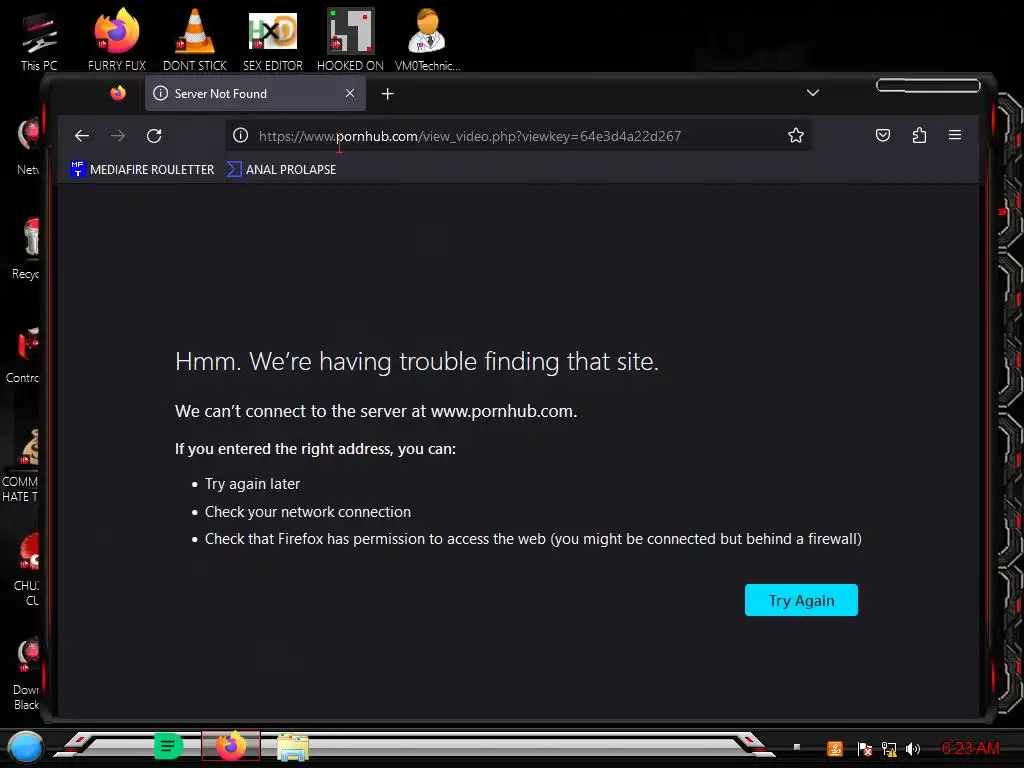
Task: Click the network status tray icon
Action: point(889,749)
